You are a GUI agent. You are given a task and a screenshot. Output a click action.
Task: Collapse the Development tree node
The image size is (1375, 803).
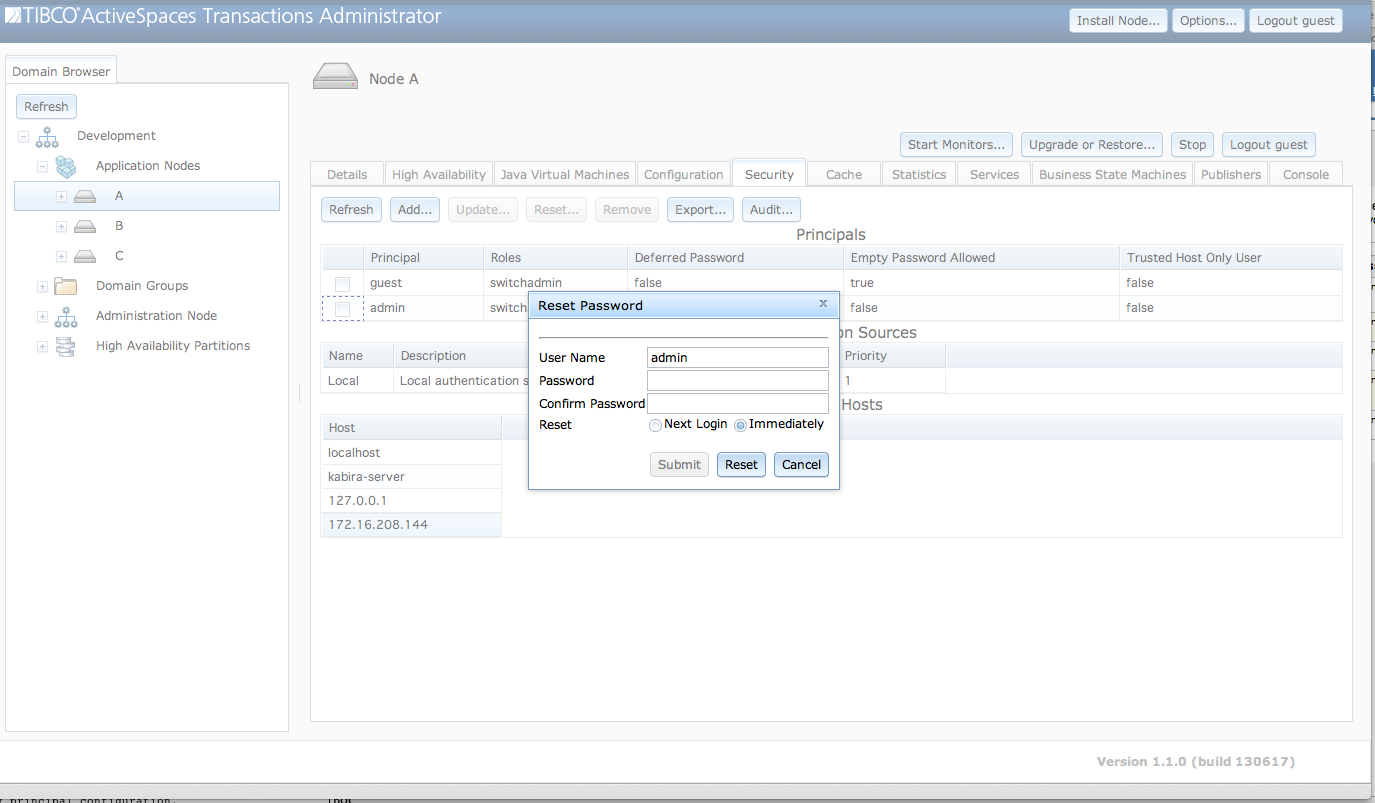[23, 137]
